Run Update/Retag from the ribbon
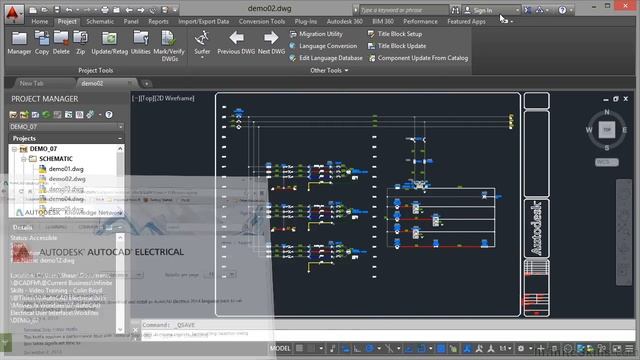 [109, 42]
